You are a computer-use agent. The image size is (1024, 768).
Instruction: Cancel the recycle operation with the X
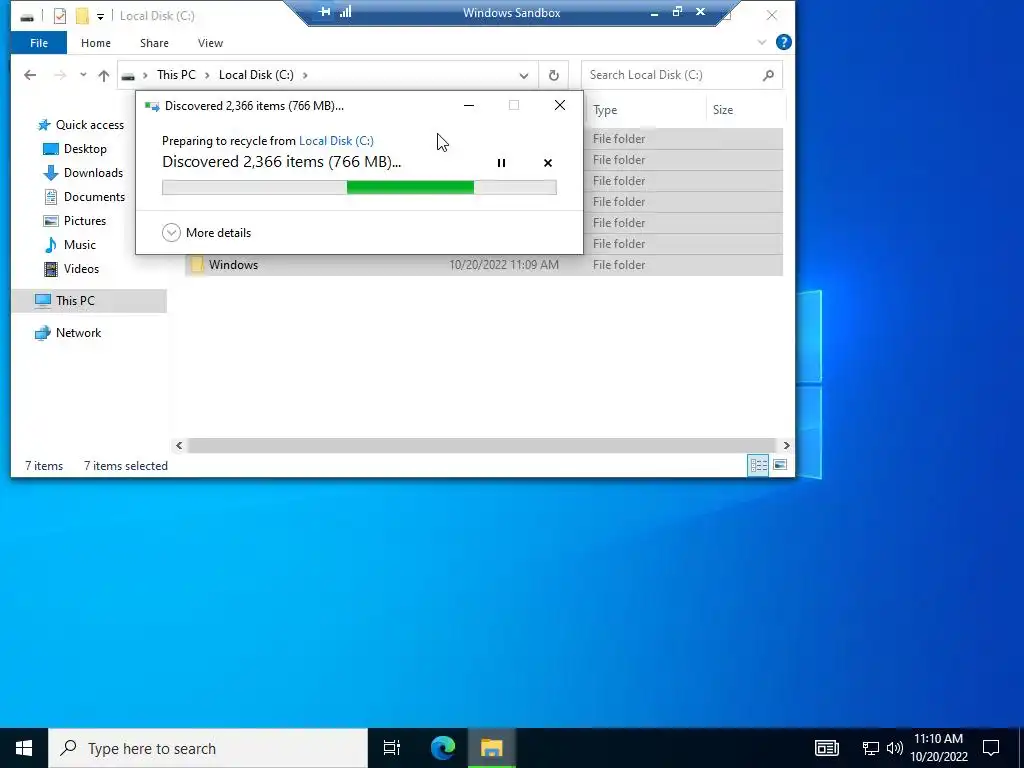point(548,163)
